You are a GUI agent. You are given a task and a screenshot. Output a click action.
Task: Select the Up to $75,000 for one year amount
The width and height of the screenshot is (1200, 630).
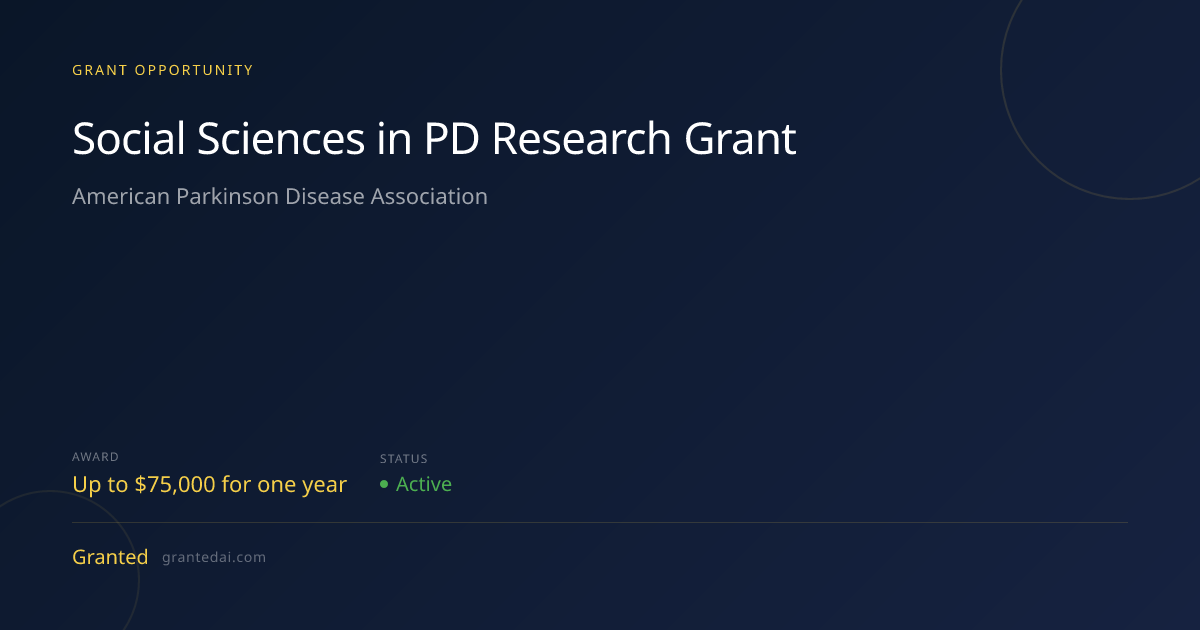pos(209,485)
